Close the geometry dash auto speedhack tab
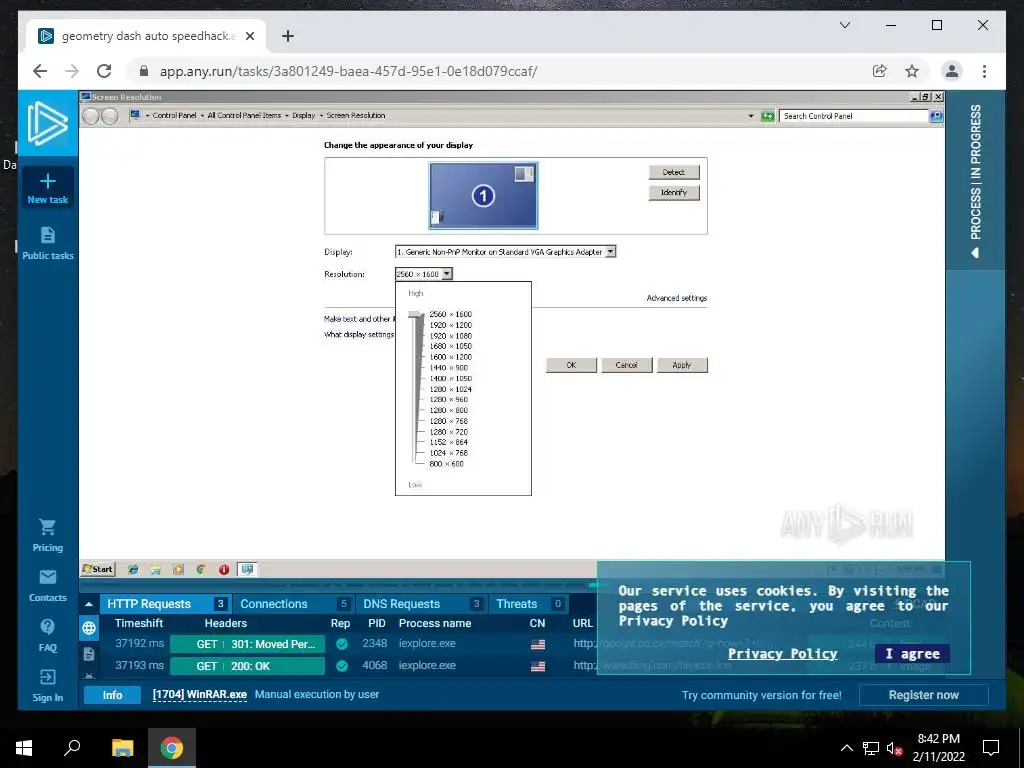This screenshot has width=1024, height=768. tap(249, 36)
